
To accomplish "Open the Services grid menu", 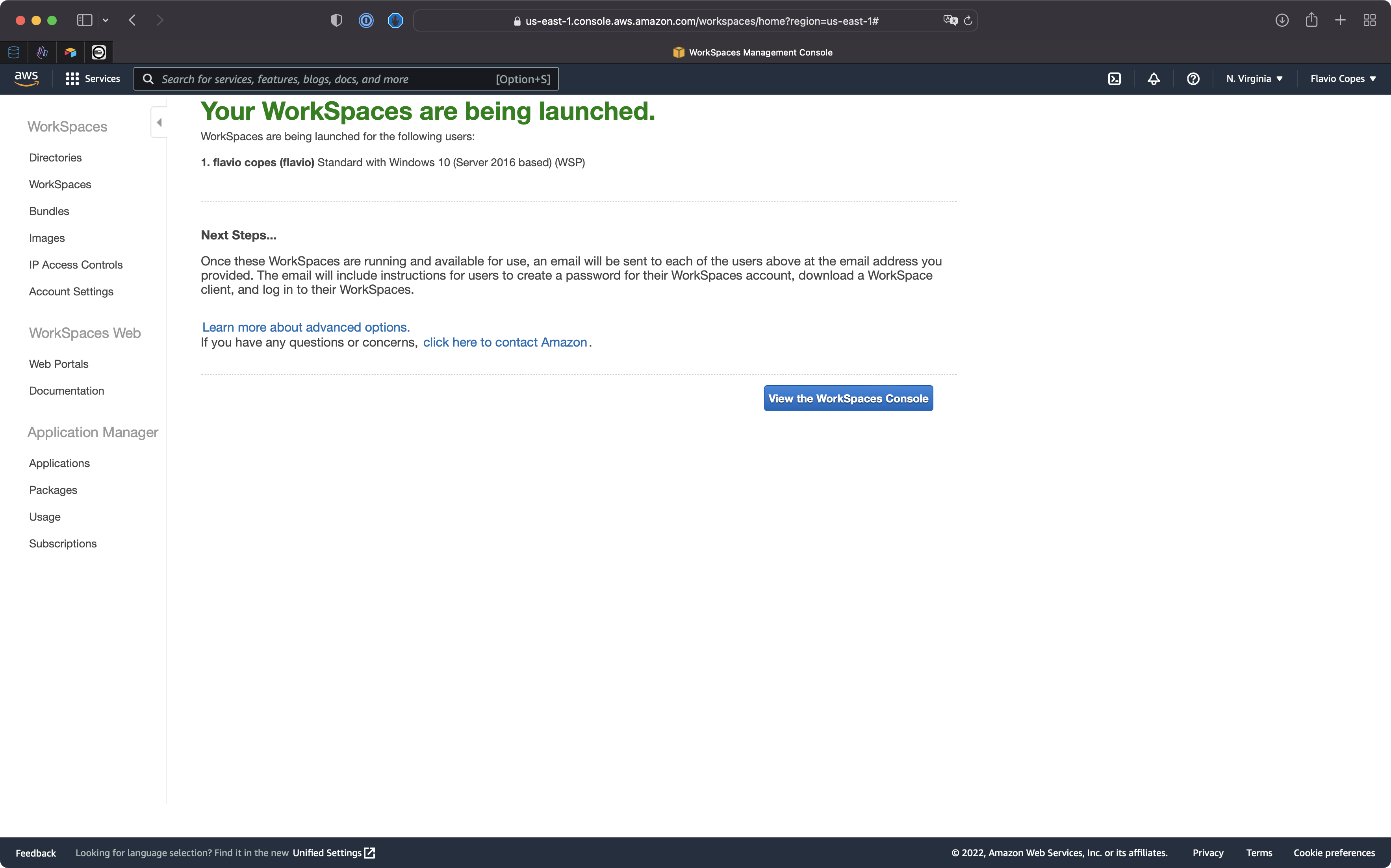I will [93, 79].
